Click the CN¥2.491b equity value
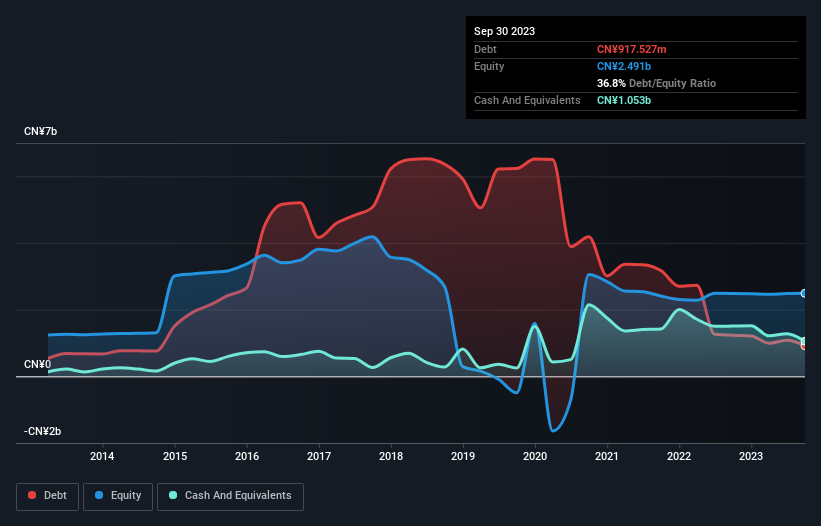This screenshot has width=821, height=526. [624, 66]
